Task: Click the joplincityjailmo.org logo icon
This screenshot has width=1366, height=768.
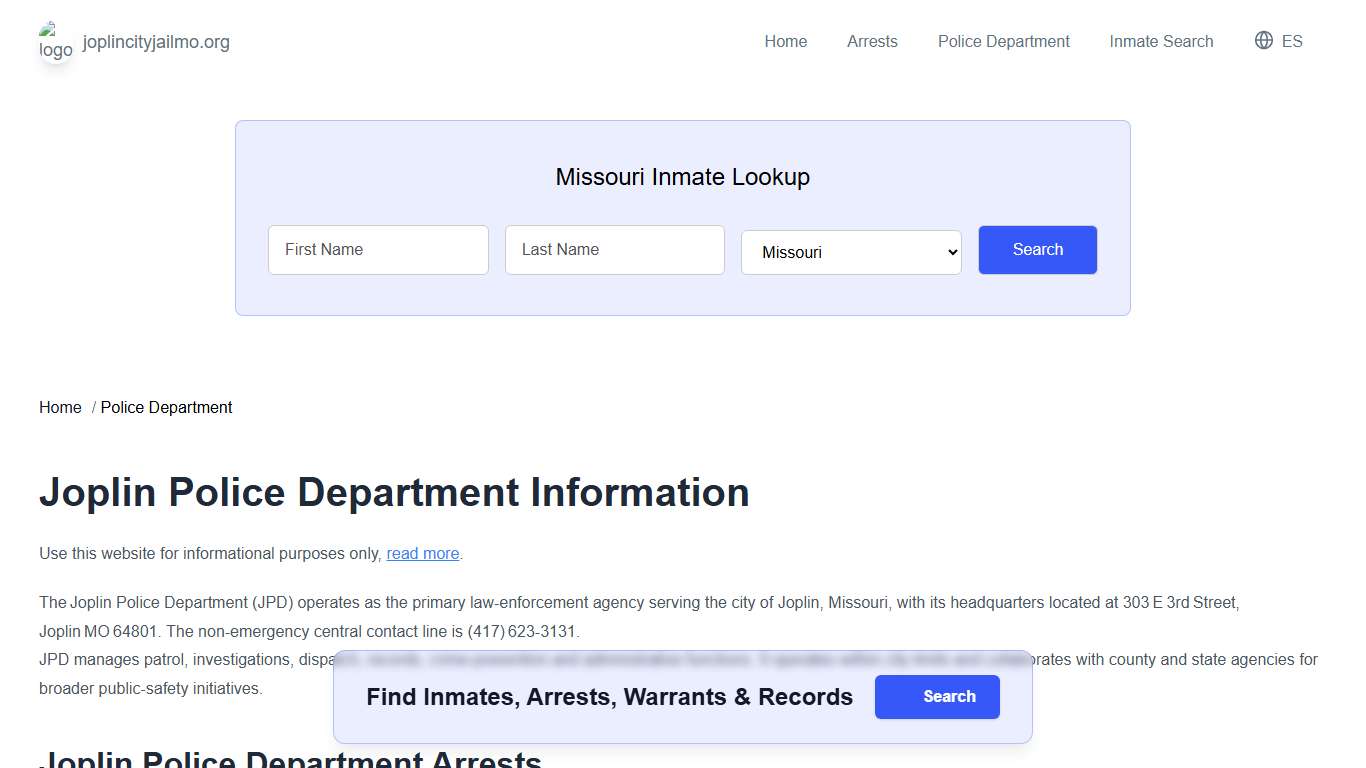Action: click(x=56, y=42)
